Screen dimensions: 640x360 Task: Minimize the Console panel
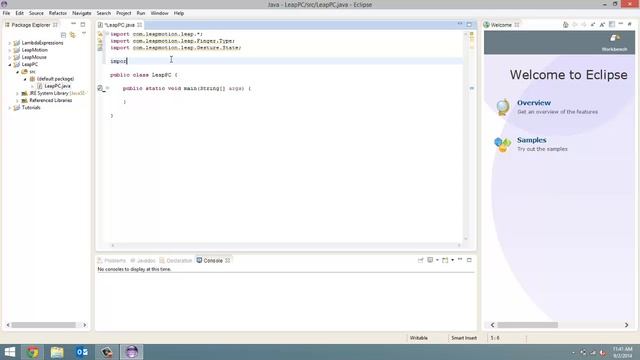coord(460,260)
